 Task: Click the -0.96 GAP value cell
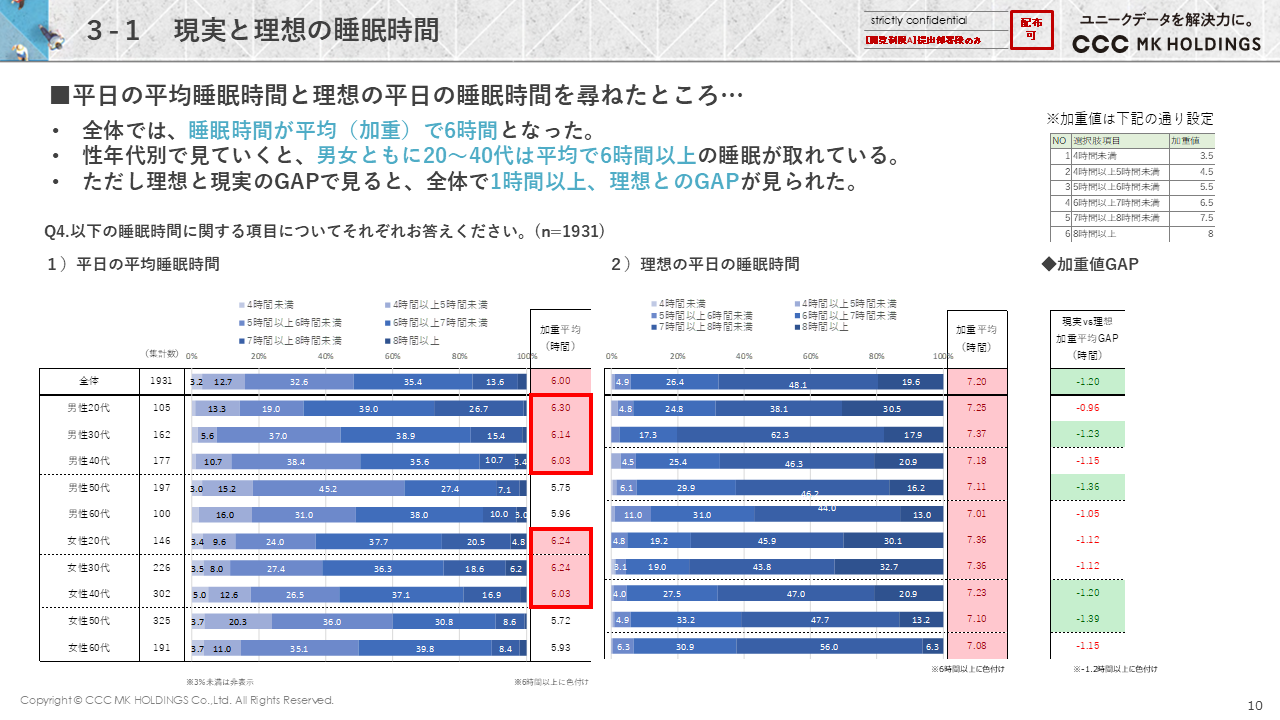point(1086,408)
